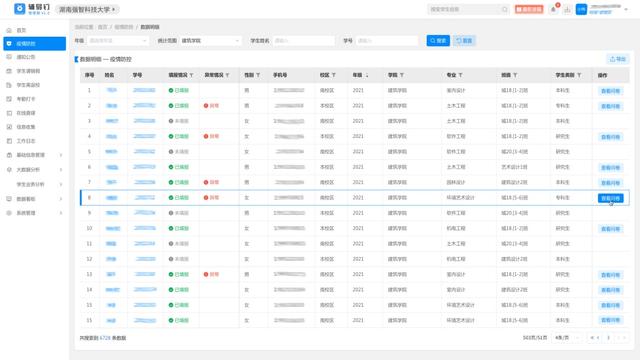640x360 pixels.
Task: Open the student name link in row 2
Action: (111, 106)
